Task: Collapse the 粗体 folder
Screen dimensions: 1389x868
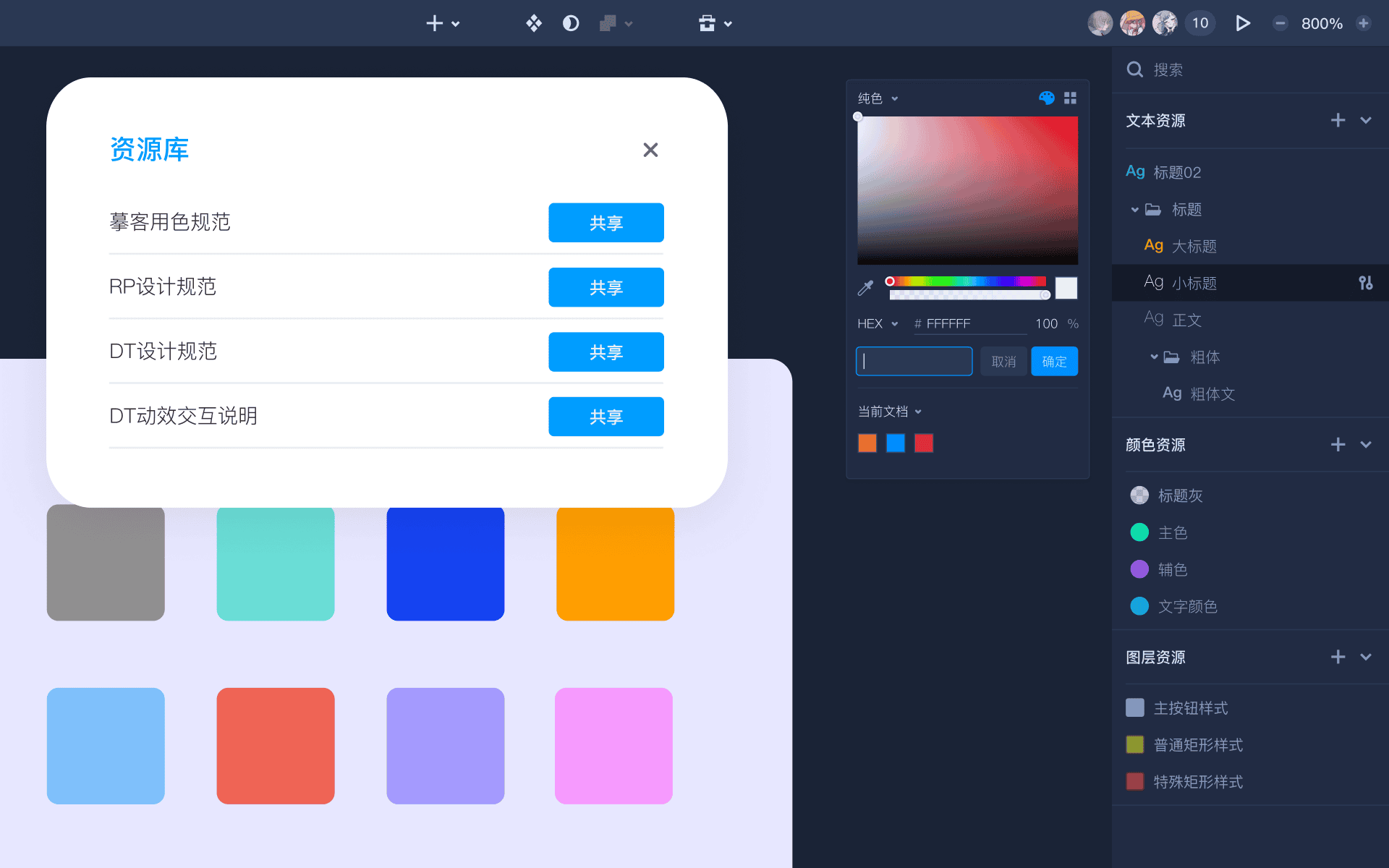Action: [1154, 357]
